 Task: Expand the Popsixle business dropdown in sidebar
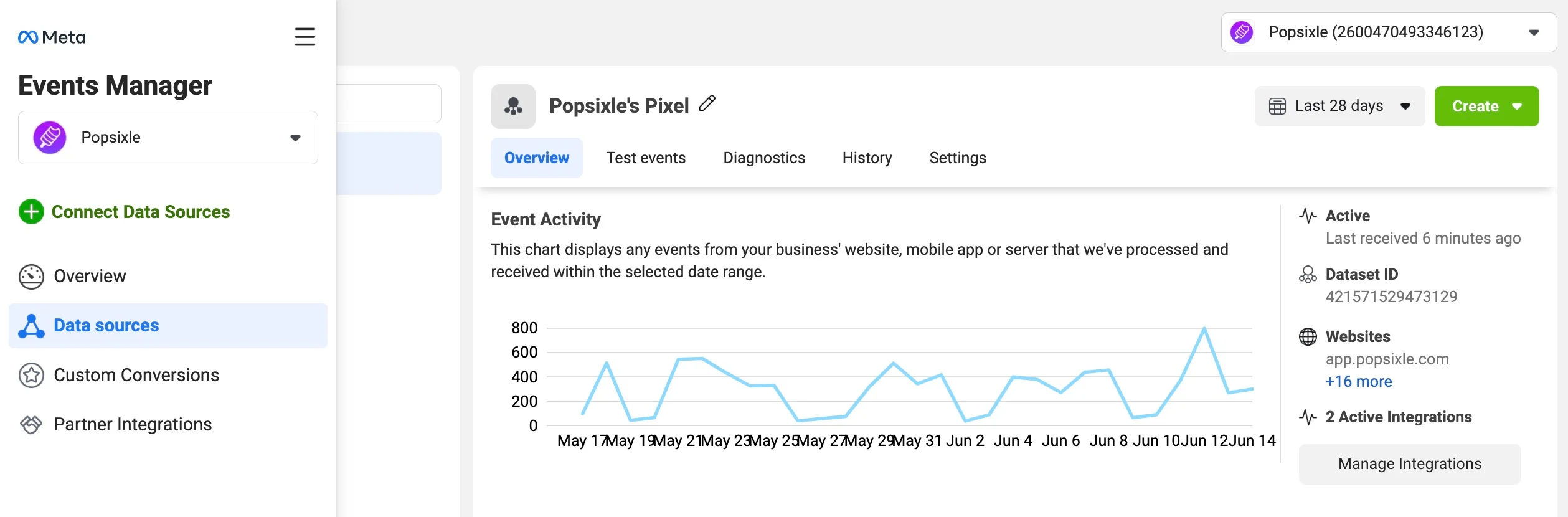coord(168,138)
